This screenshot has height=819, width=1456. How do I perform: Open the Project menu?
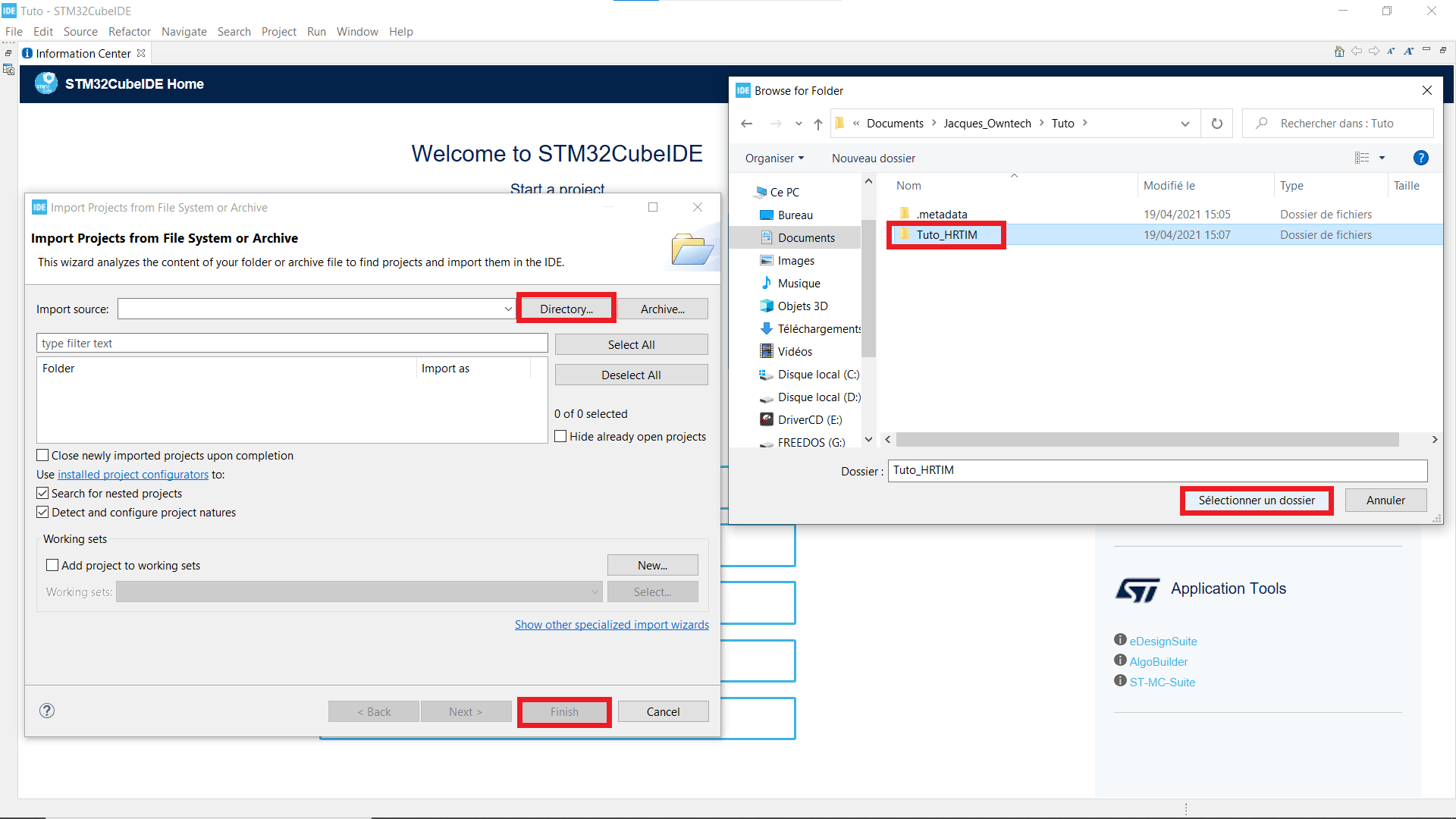point(279,31)
